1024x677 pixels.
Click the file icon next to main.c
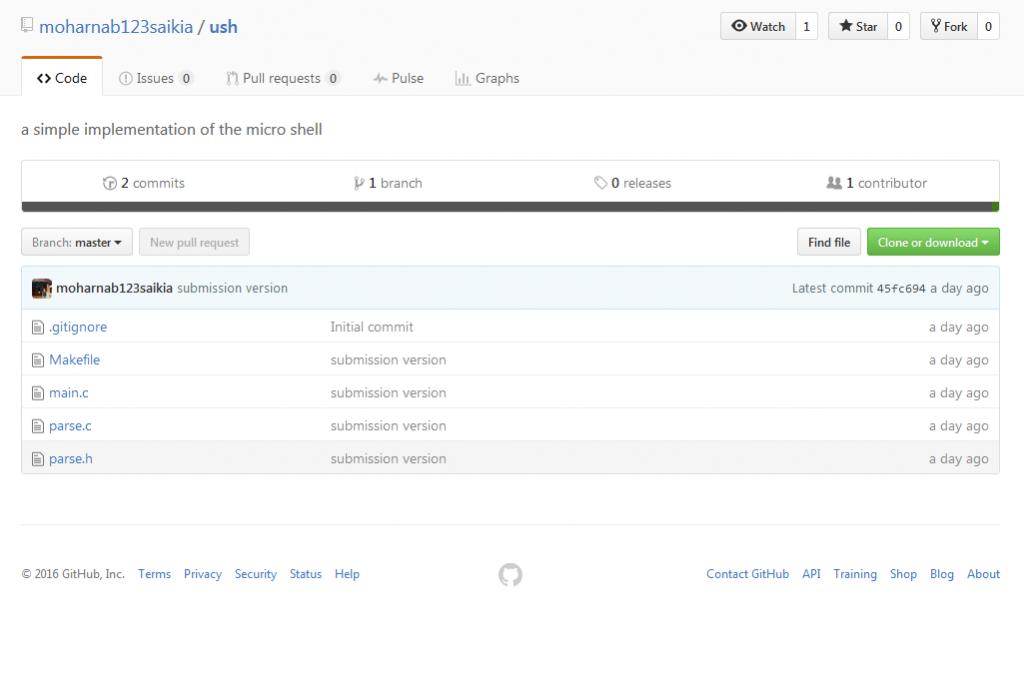point(38,393)
